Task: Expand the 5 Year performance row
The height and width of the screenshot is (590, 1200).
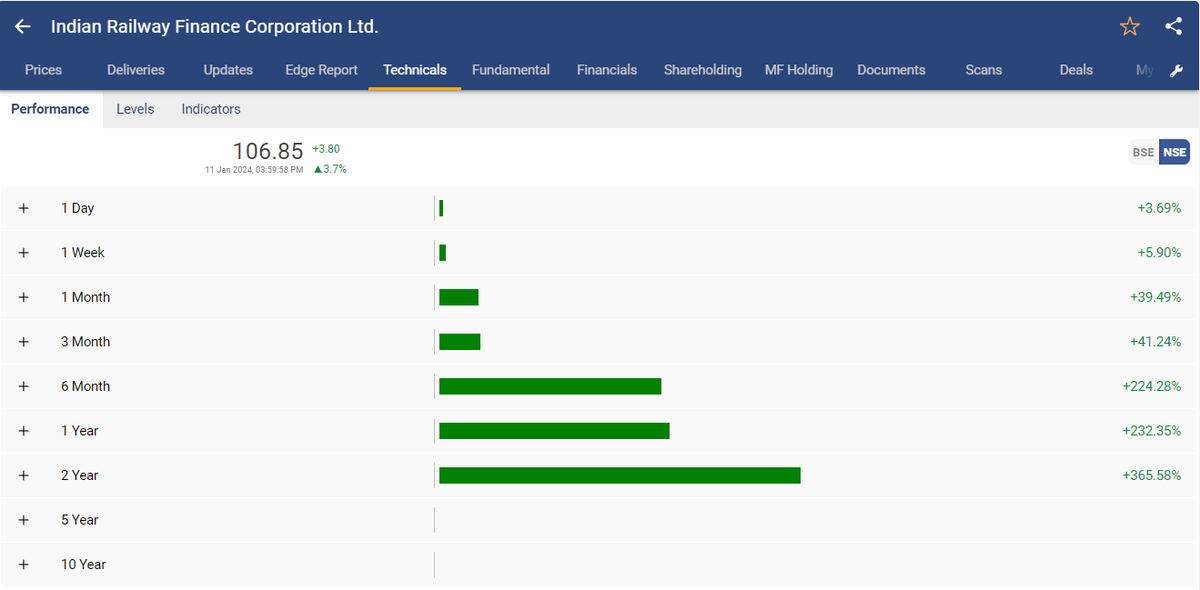Action: [24, 520]
